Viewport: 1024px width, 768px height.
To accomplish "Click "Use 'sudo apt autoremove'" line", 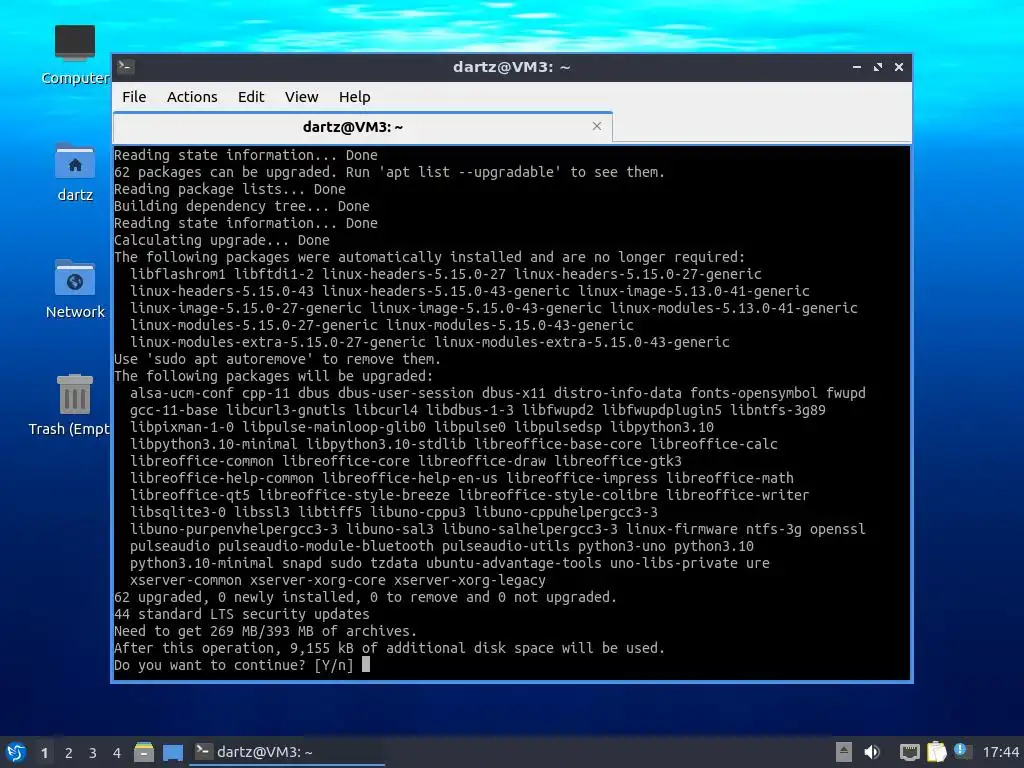I will 278,359.
